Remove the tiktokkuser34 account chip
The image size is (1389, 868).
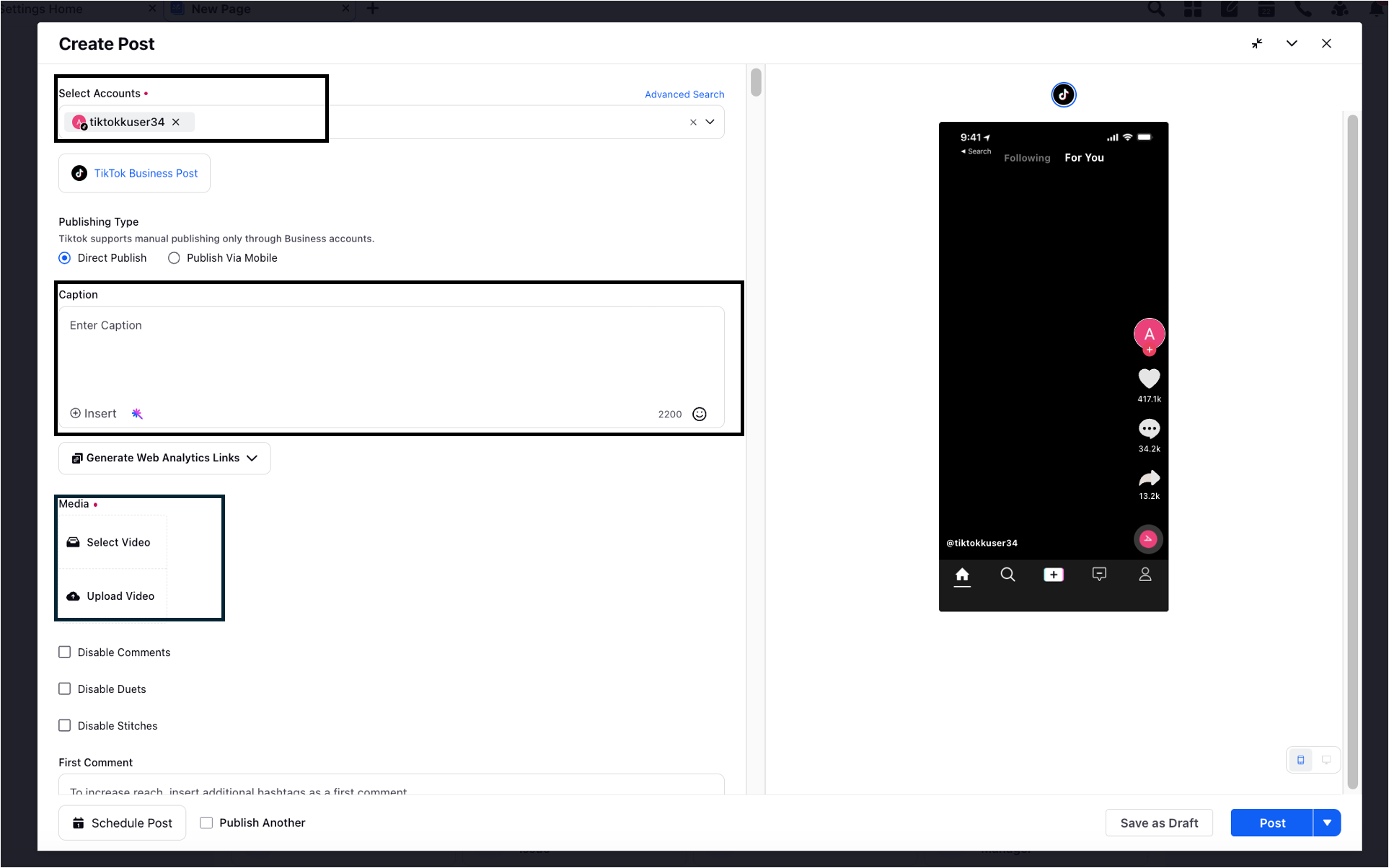(176, 122)
